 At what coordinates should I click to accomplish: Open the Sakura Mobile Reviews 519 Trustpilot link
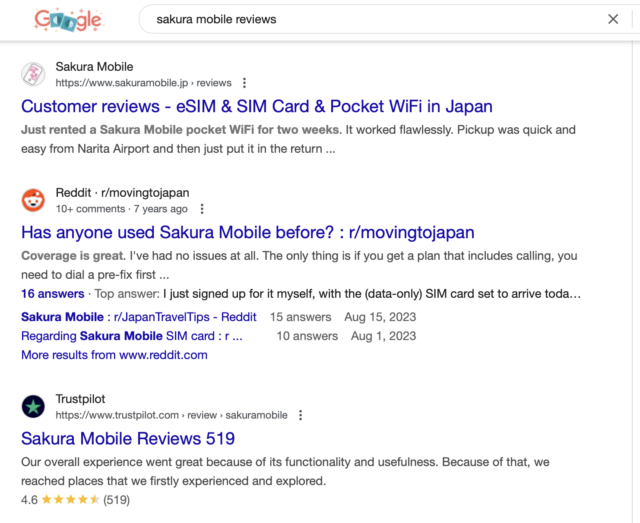[127, 438]
